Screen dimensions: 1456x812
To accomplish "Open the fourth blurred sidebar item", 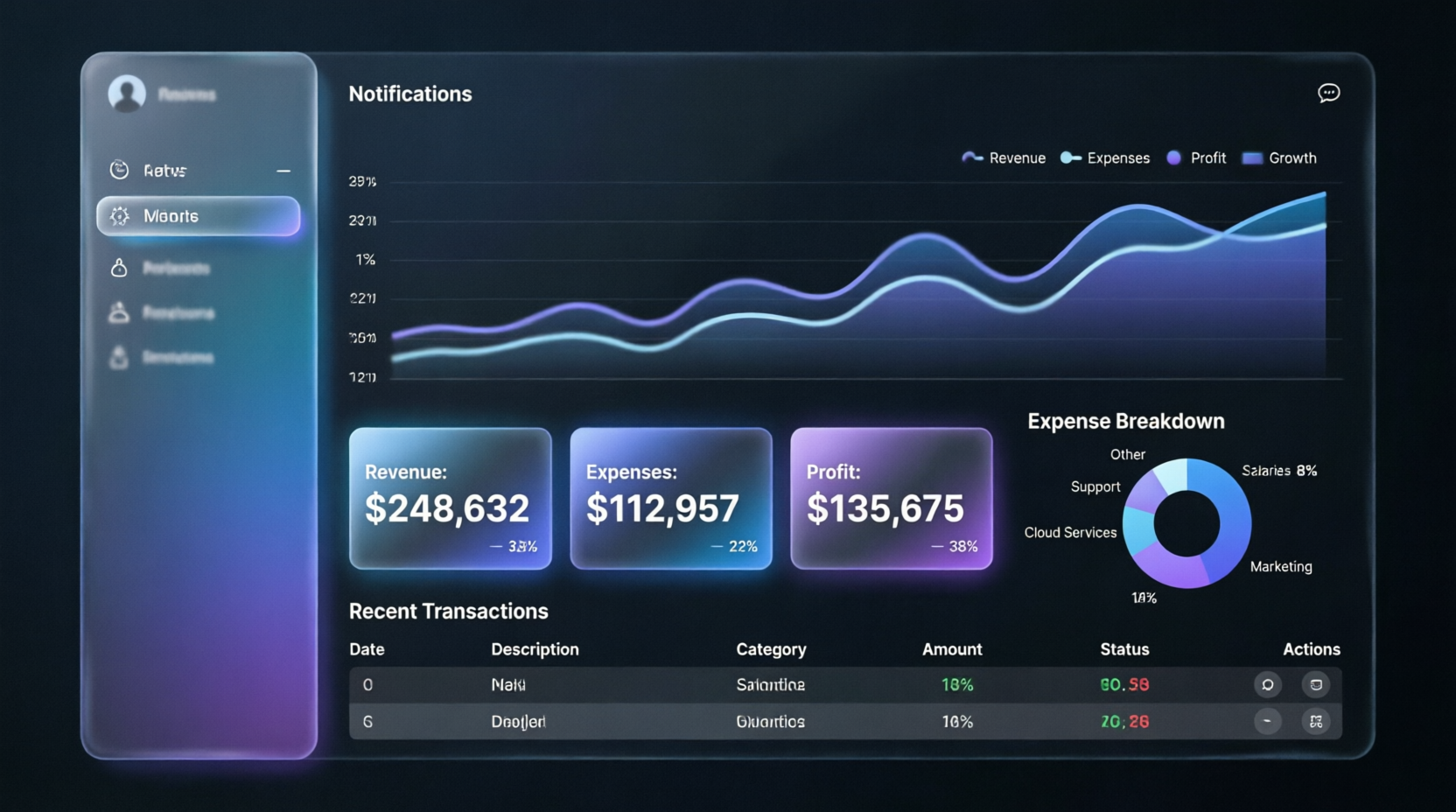I will point(161,312).
